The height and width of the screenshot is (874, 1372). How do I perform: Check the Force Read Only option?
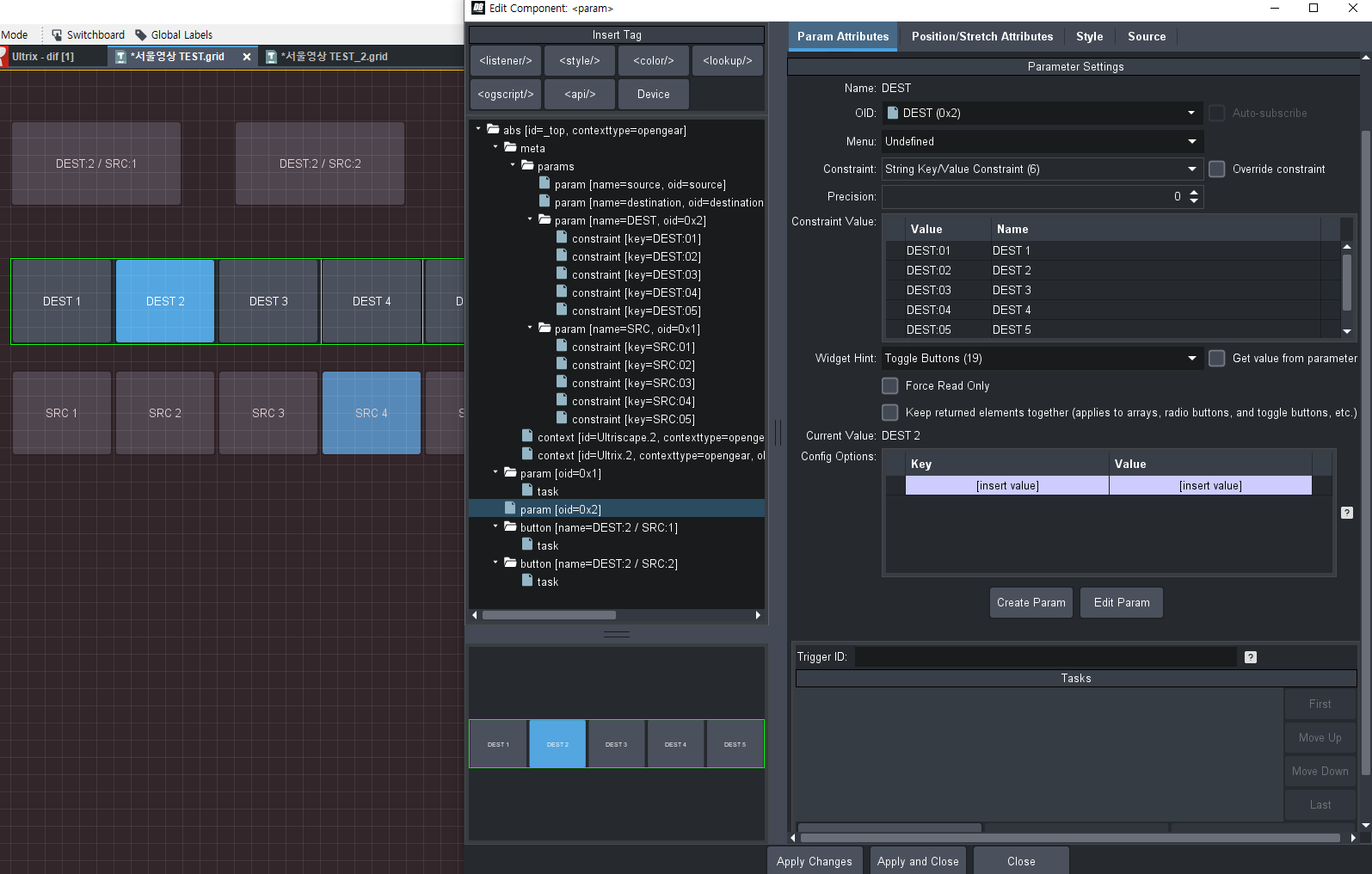(890, 386)
